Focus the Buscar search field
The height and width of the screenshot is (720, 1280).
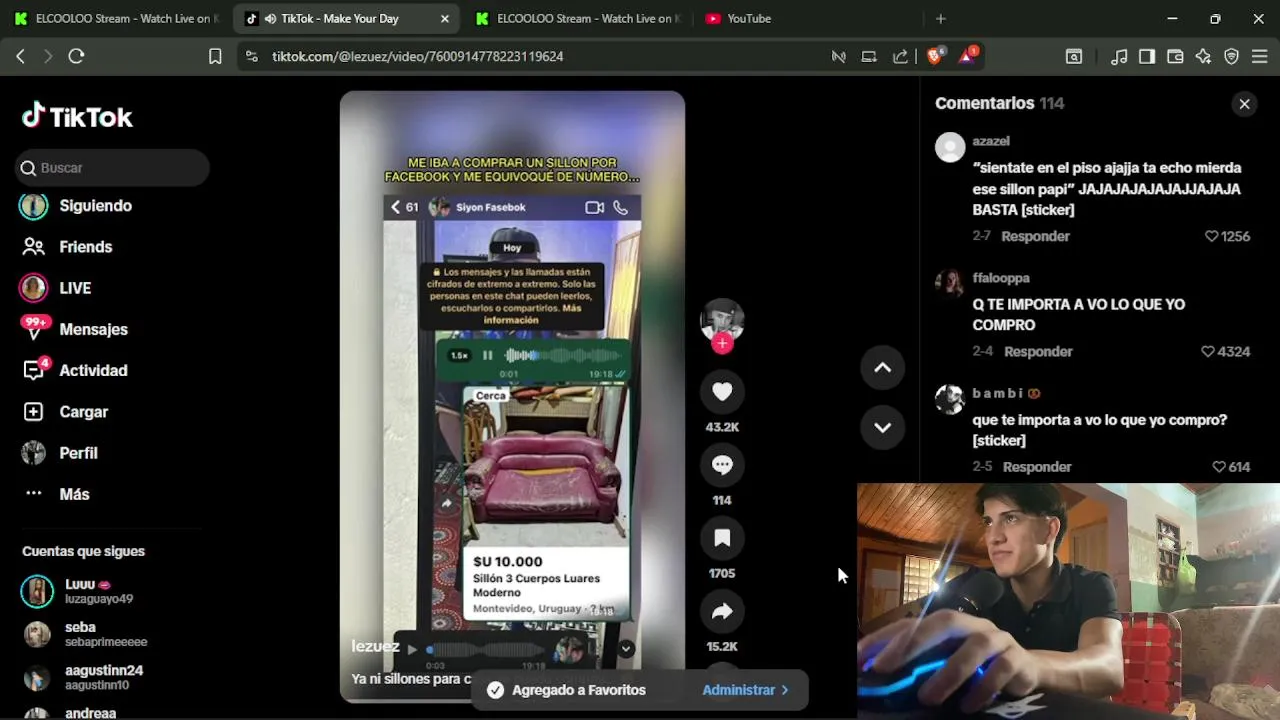(x=112, y=168)
